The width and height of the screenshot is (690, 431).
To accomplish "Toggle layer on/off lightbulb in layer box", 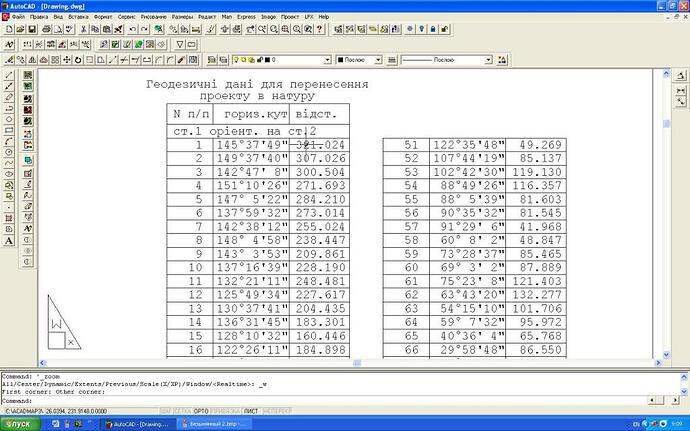I will tap(236, 60).
